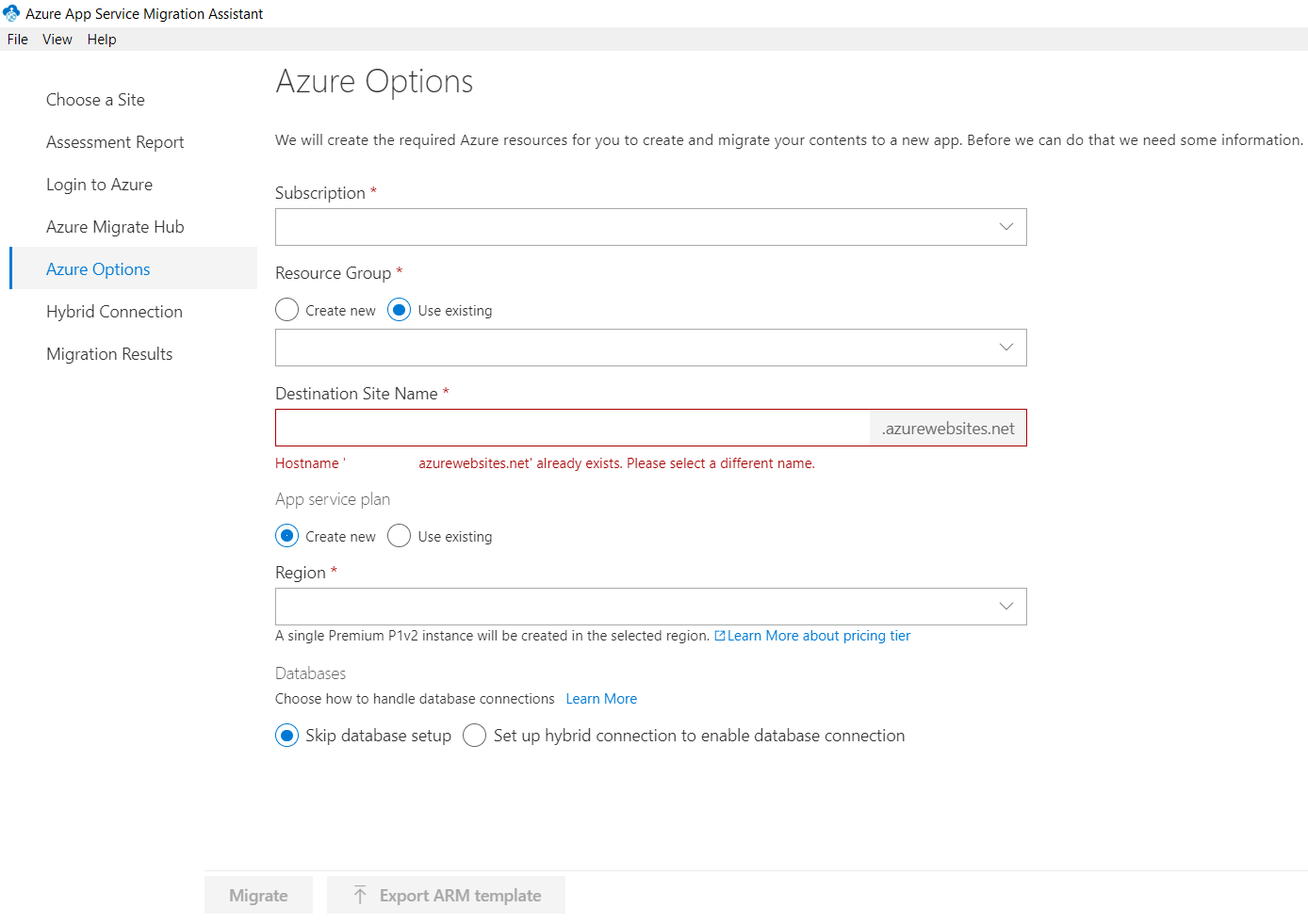Select Create new for Resource Group
This screenshot has height=924, width=1308.
click(x=287, y=310)
